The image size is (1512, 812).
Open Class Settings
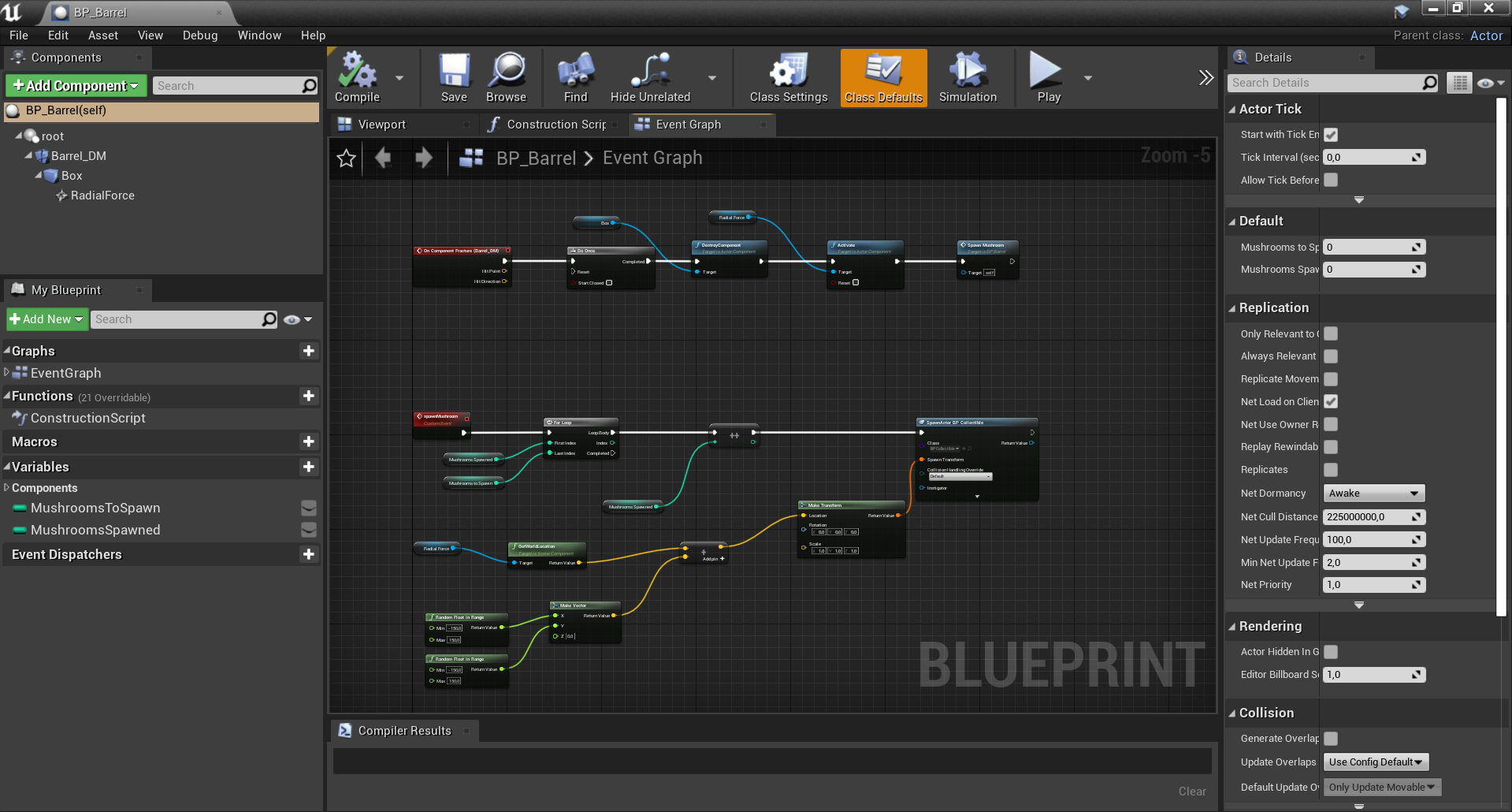click(789, 76)
